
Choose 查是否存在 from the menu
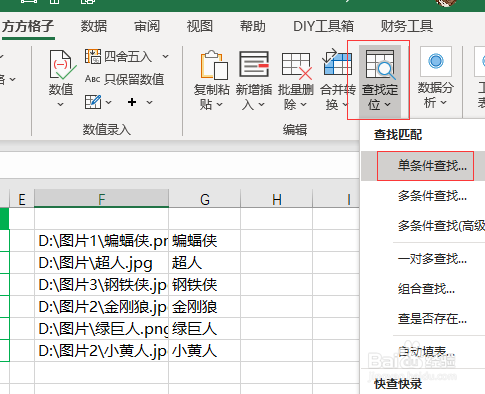[x=423, y=319]
